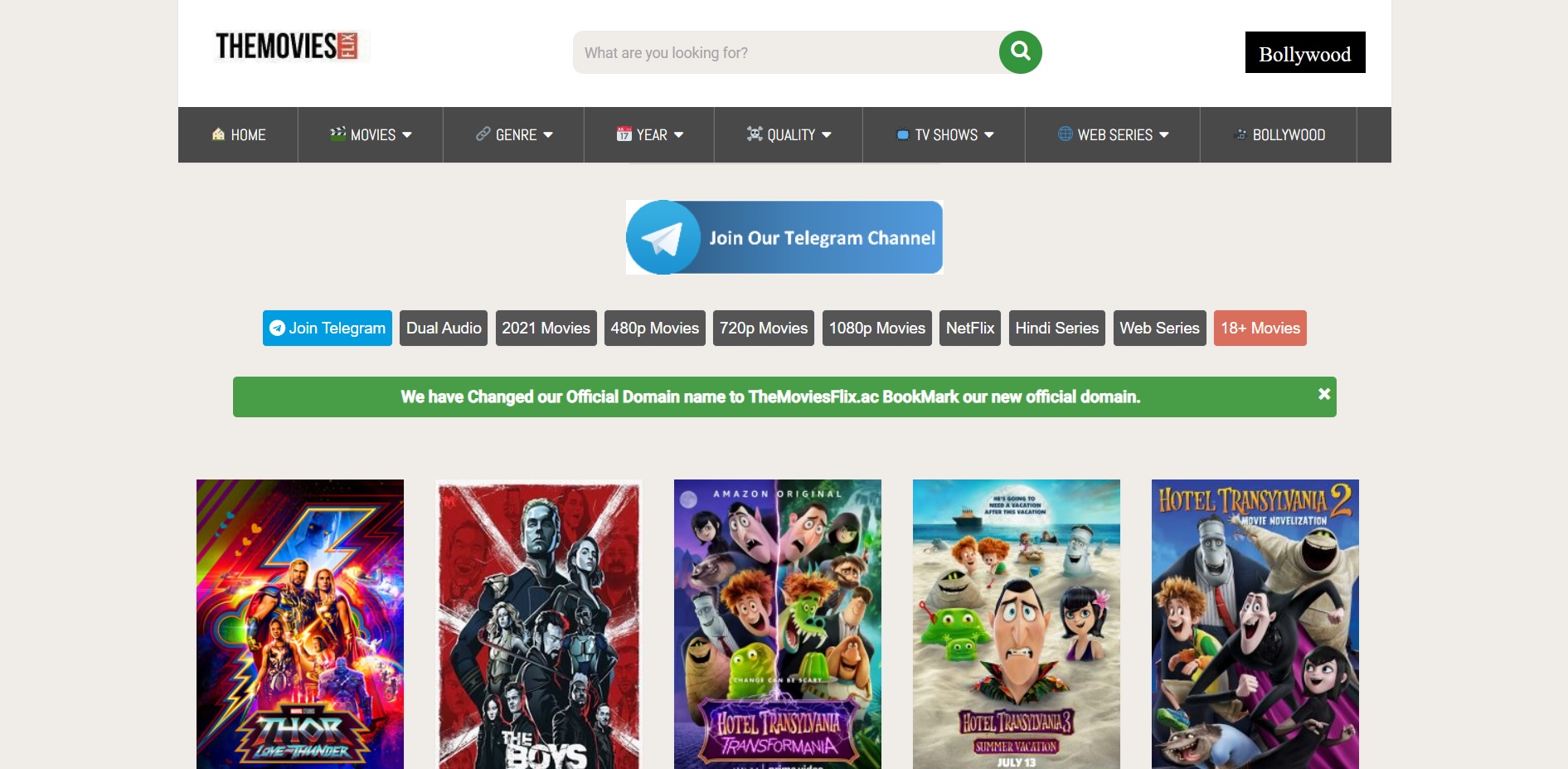Click the Join Telegram tag button
Image resolution: width=1568 pixels, height=769 pixels.
click(328, 328)
